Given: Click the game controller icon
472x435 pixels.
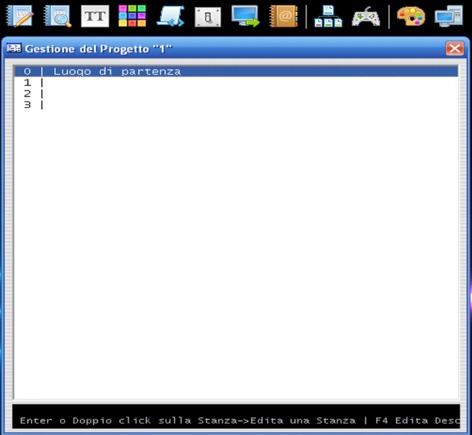Looking at the screenshot, I should 366,16.
